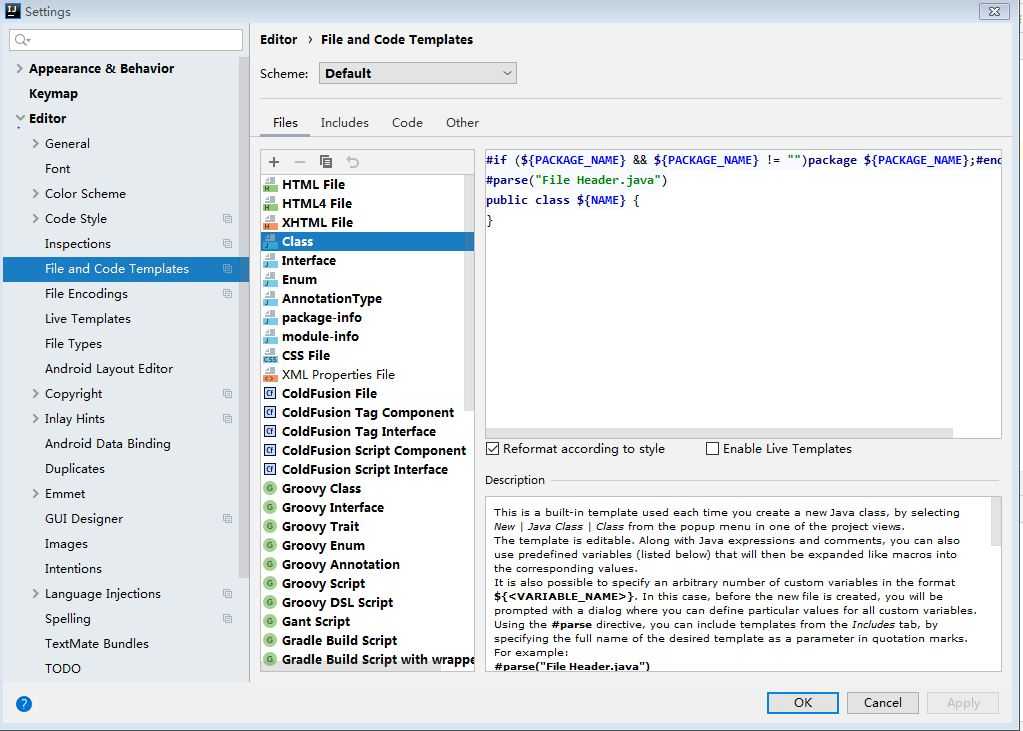Image resolution: width=1023 pixels, height=731 pixels.
Task: Click into the template code editor
Action: [x=743, y=294]
